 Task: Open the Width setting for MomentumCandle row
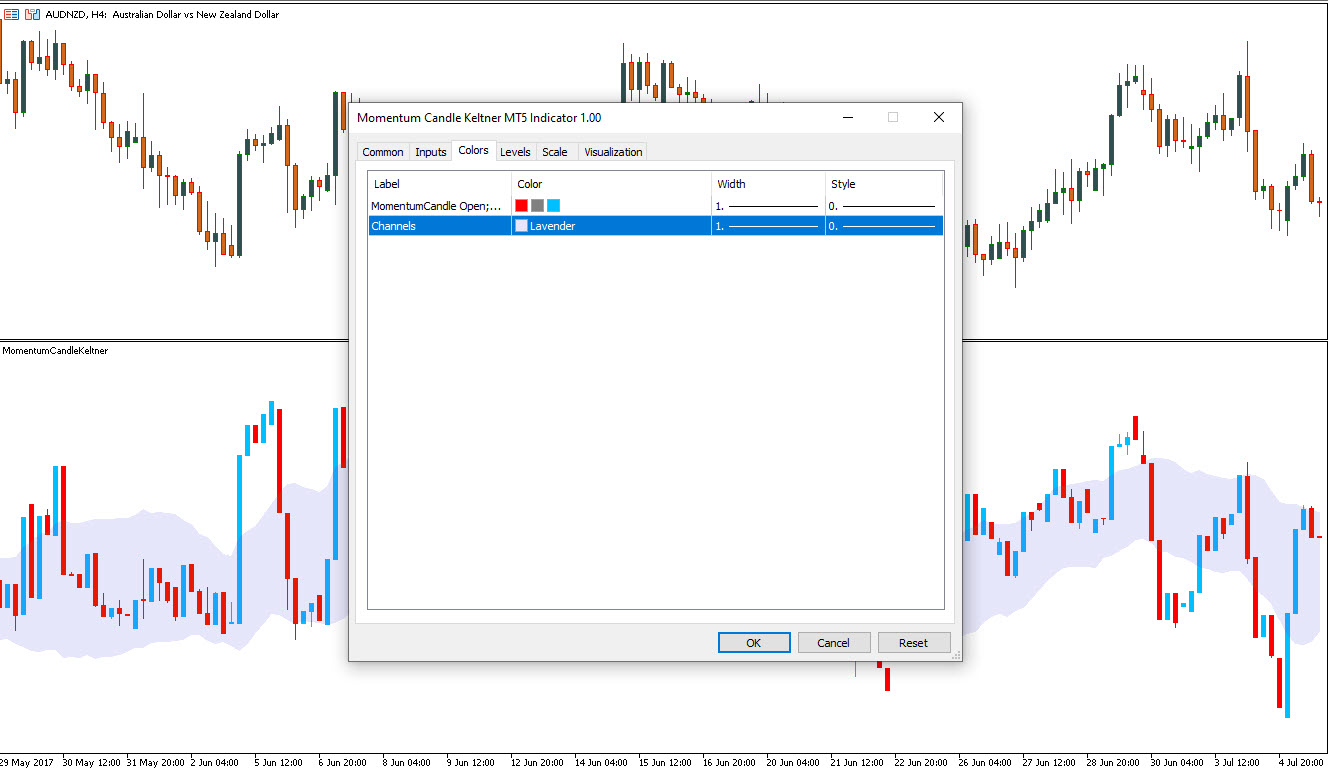coord(767,205)
